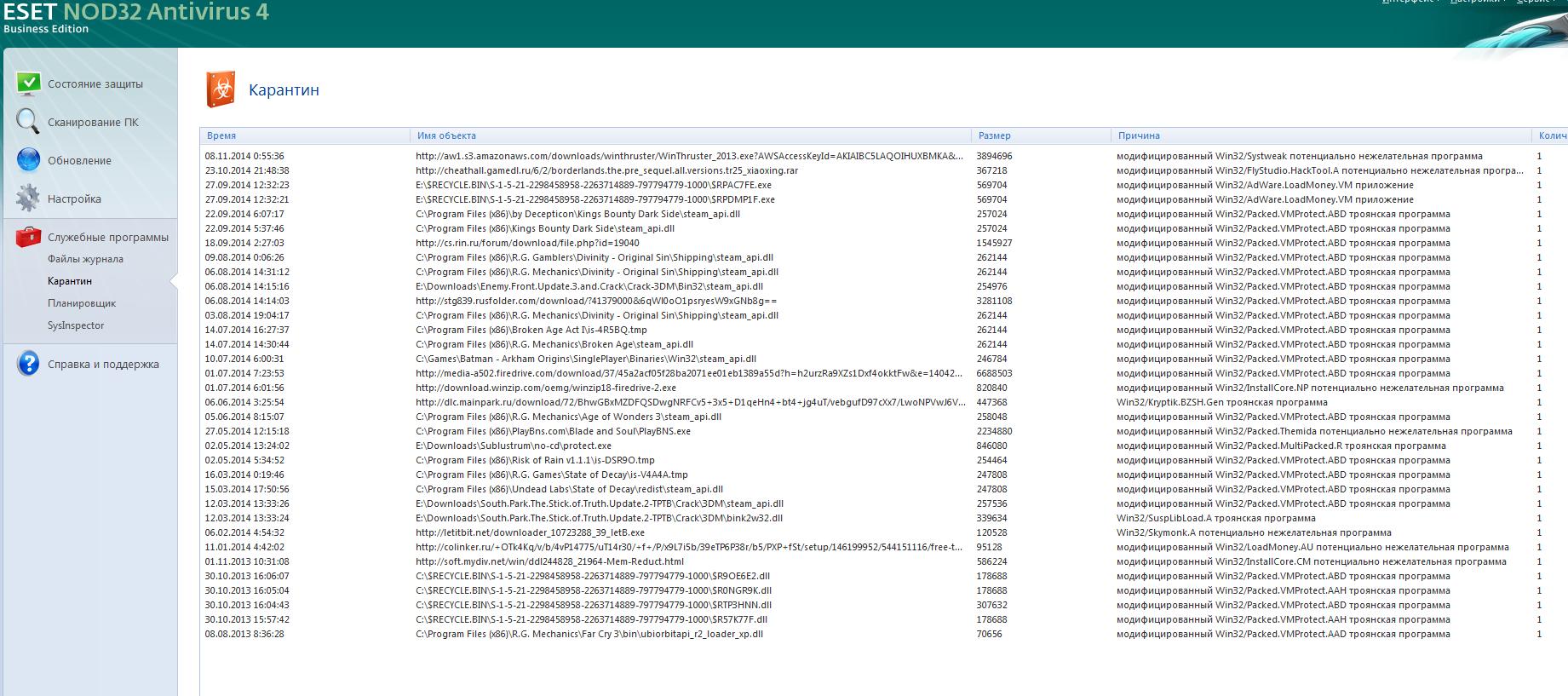
Task: Sort by Время column header
Action: 305,135
